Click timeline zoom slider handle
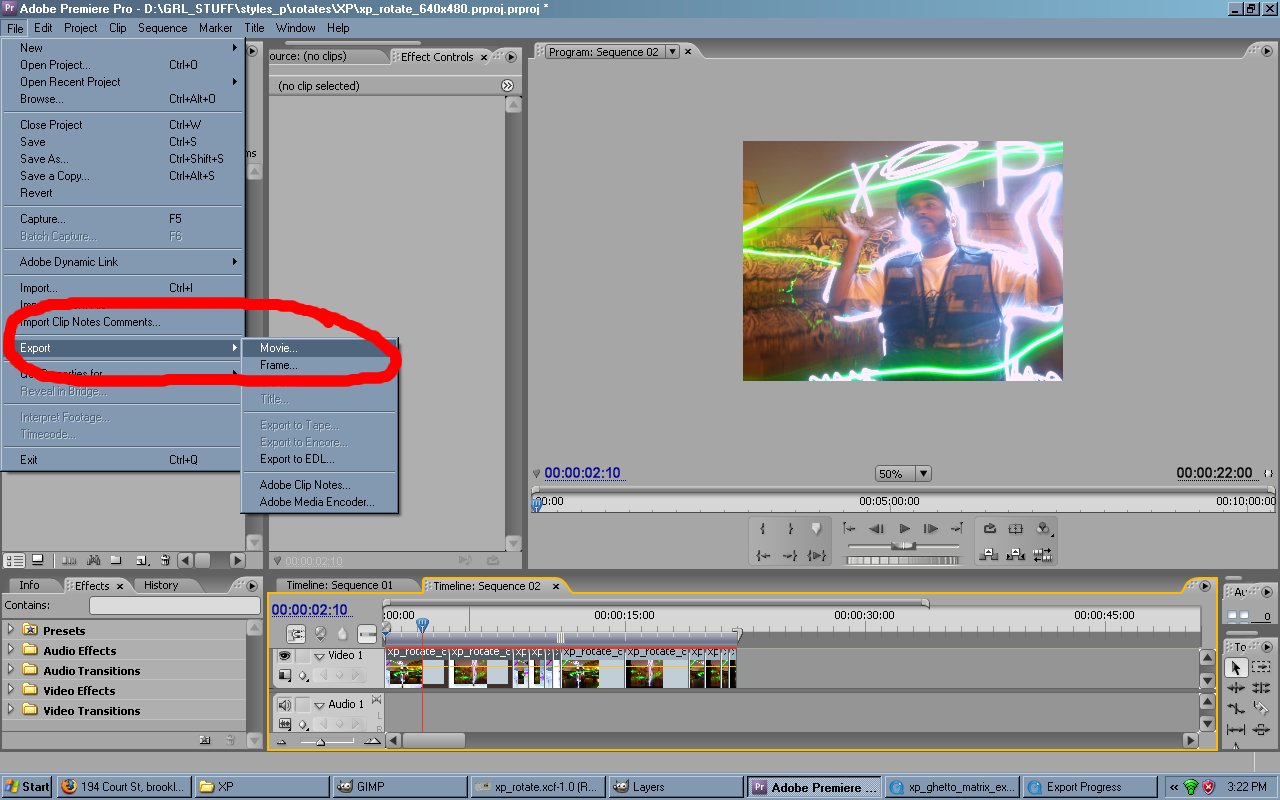This screenshot has height=800, width=1280. (320, 741)
